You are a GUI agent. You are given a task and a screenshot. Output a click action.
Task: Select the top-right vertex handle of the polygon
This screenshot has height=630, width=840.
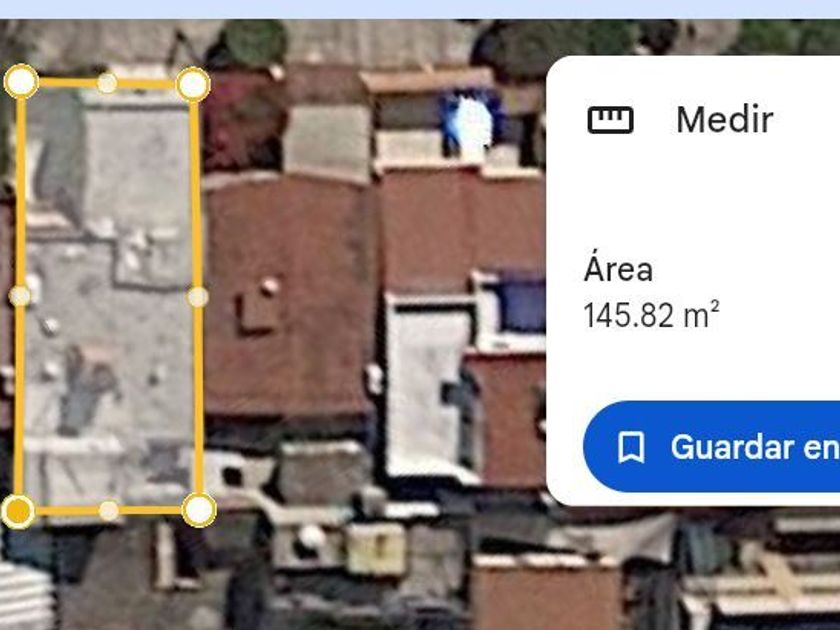click(x=193, y=84)
